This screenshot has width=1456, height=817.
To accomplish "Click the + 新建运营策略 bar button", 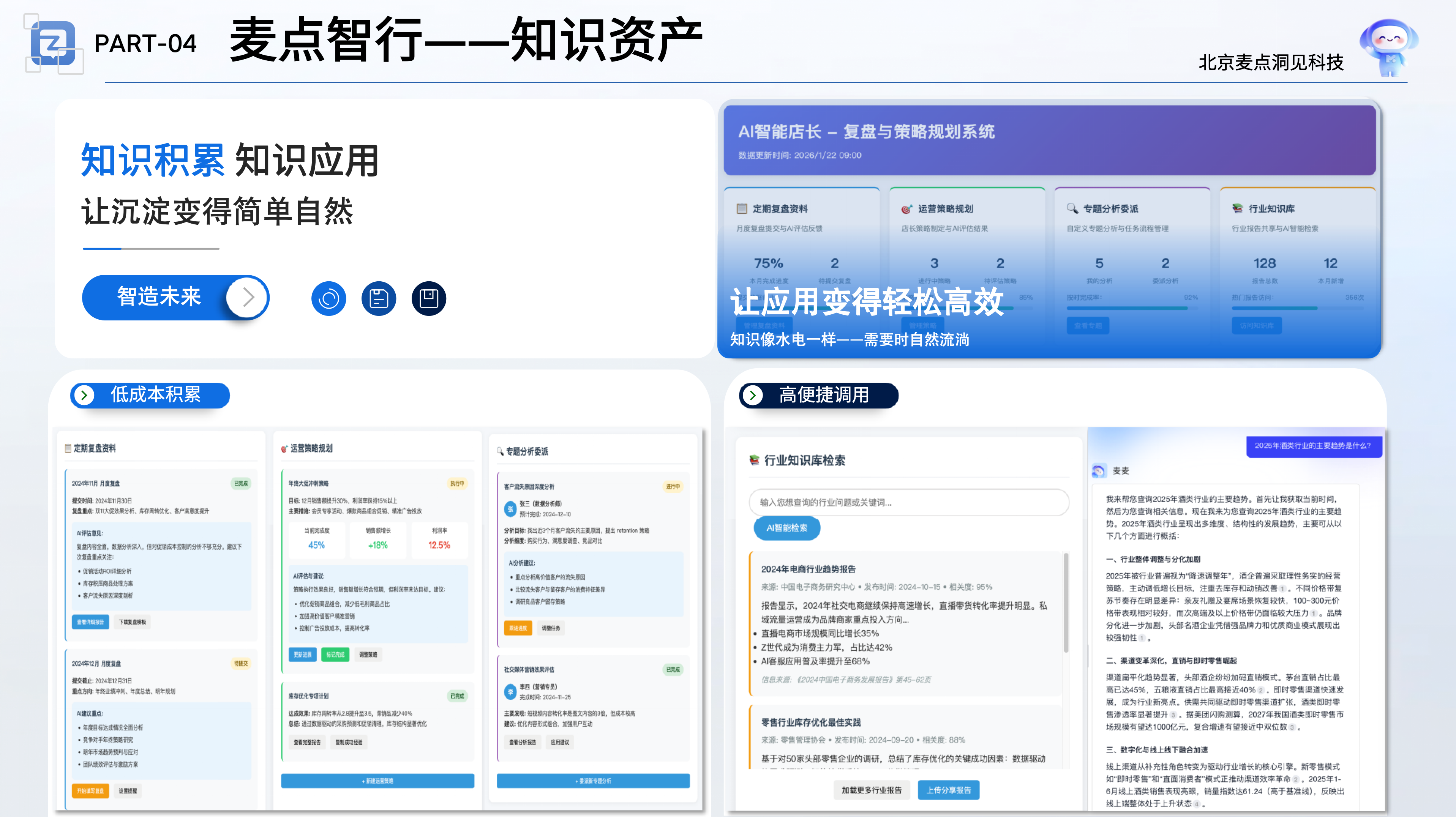I will 377,781.
